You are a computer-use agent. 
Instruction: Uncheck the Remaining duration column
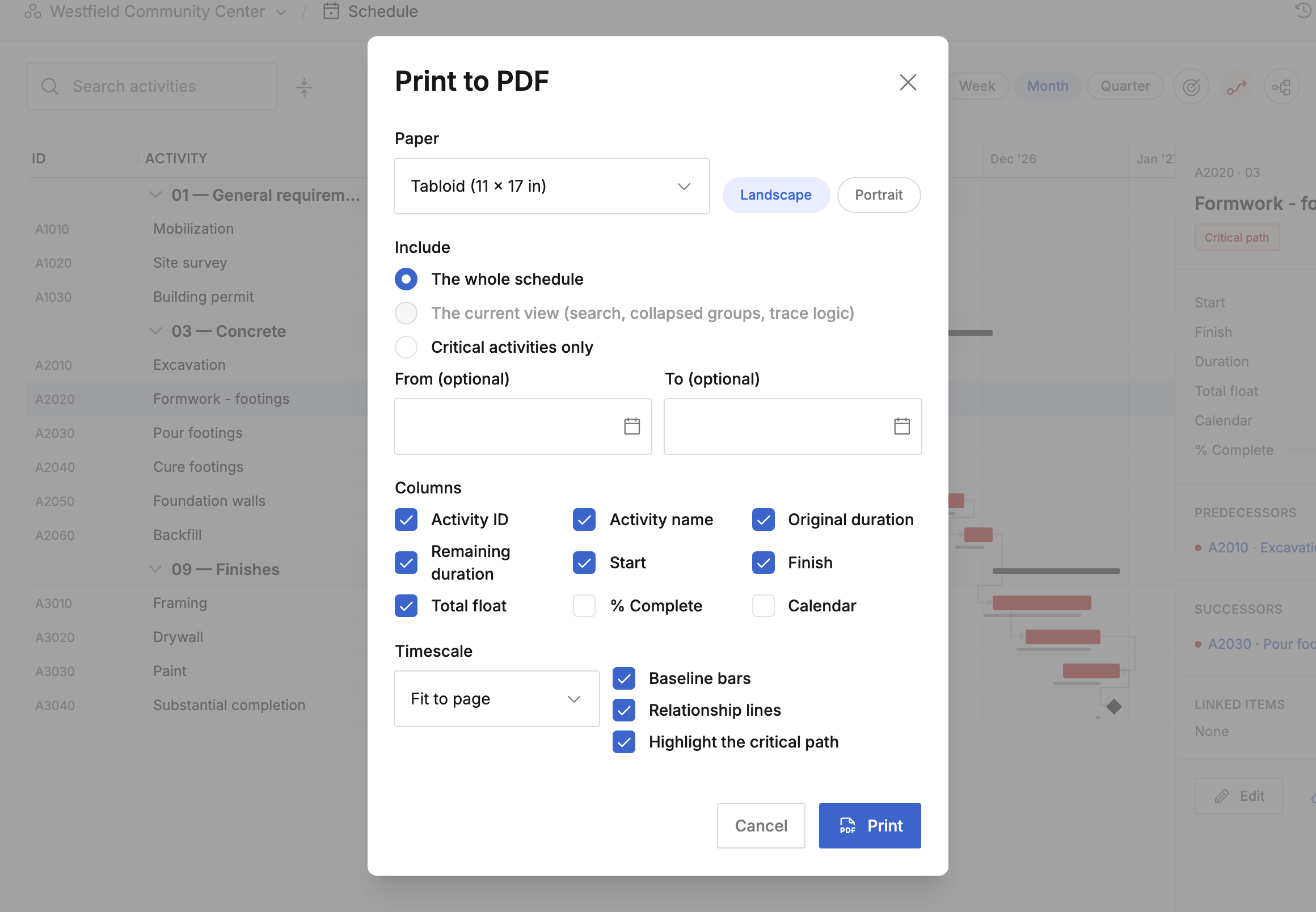[x=406, y=562]
